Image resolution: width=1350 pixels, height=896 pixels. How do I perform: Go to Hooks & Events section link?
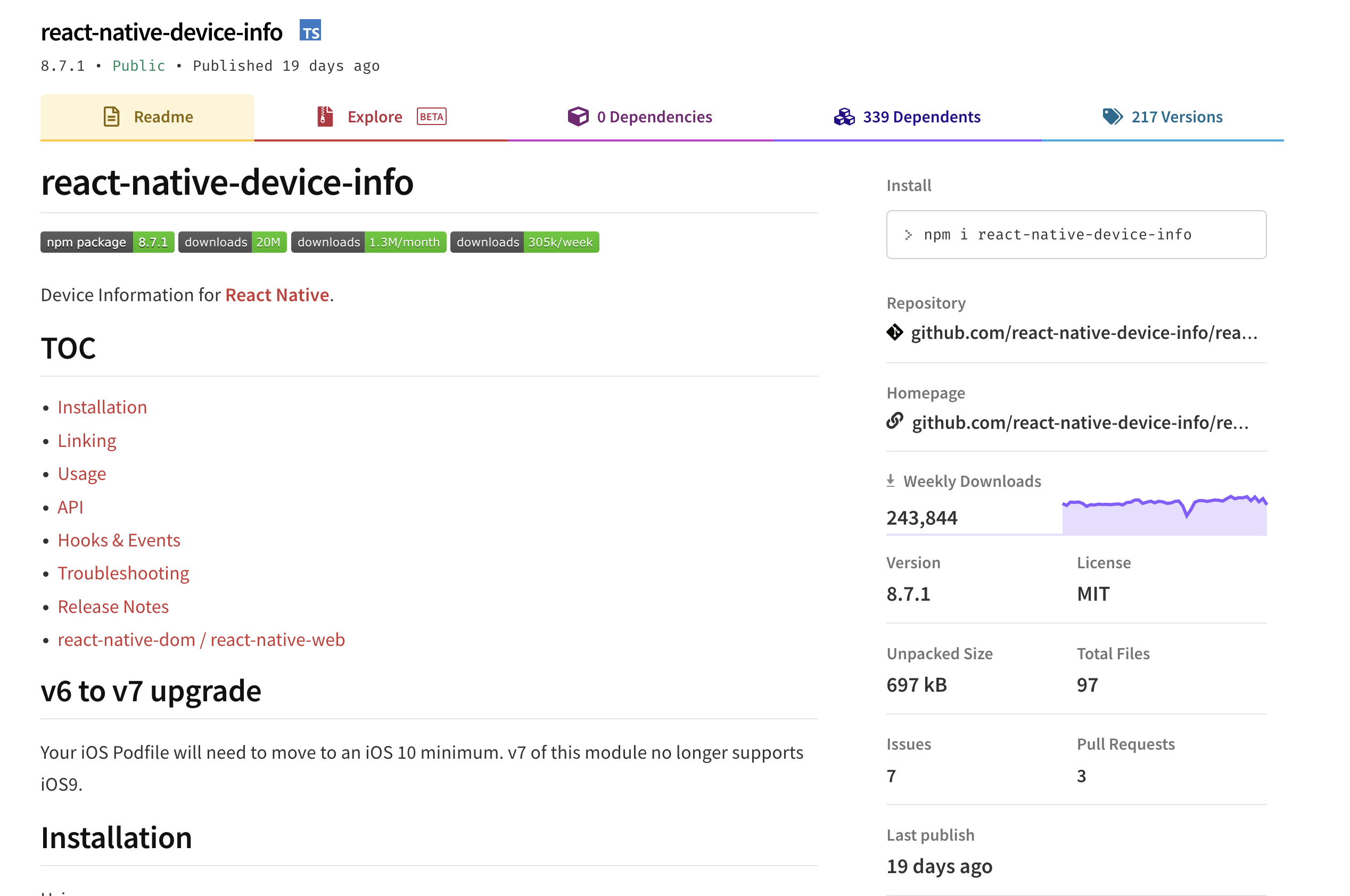click(119, 540)
